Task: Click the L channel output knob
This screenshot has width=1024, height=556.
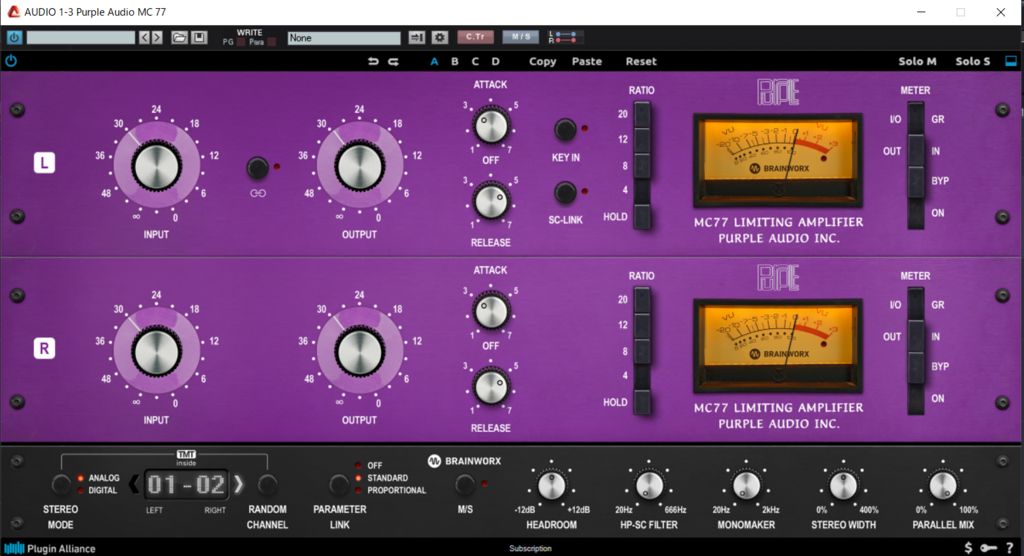Action: tap(359, 167)
